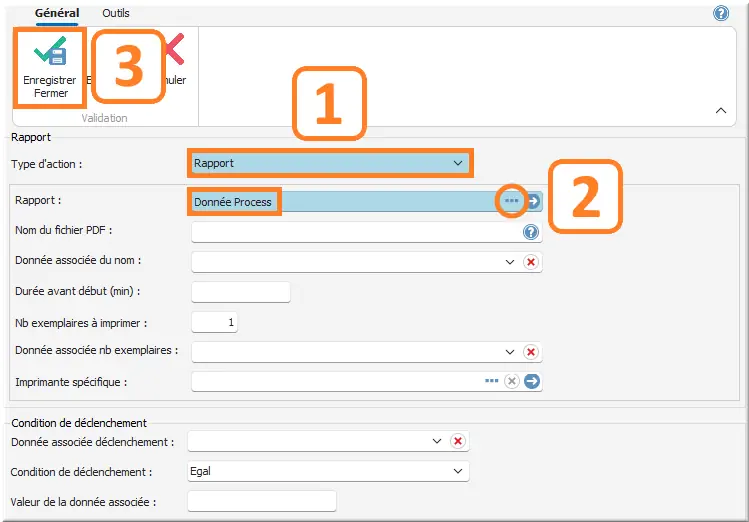The height and width of the screenshot is (522, 749).
Task: Browse printers with the Imprimante spécifique ellipsis
Action: coord(491,381)
